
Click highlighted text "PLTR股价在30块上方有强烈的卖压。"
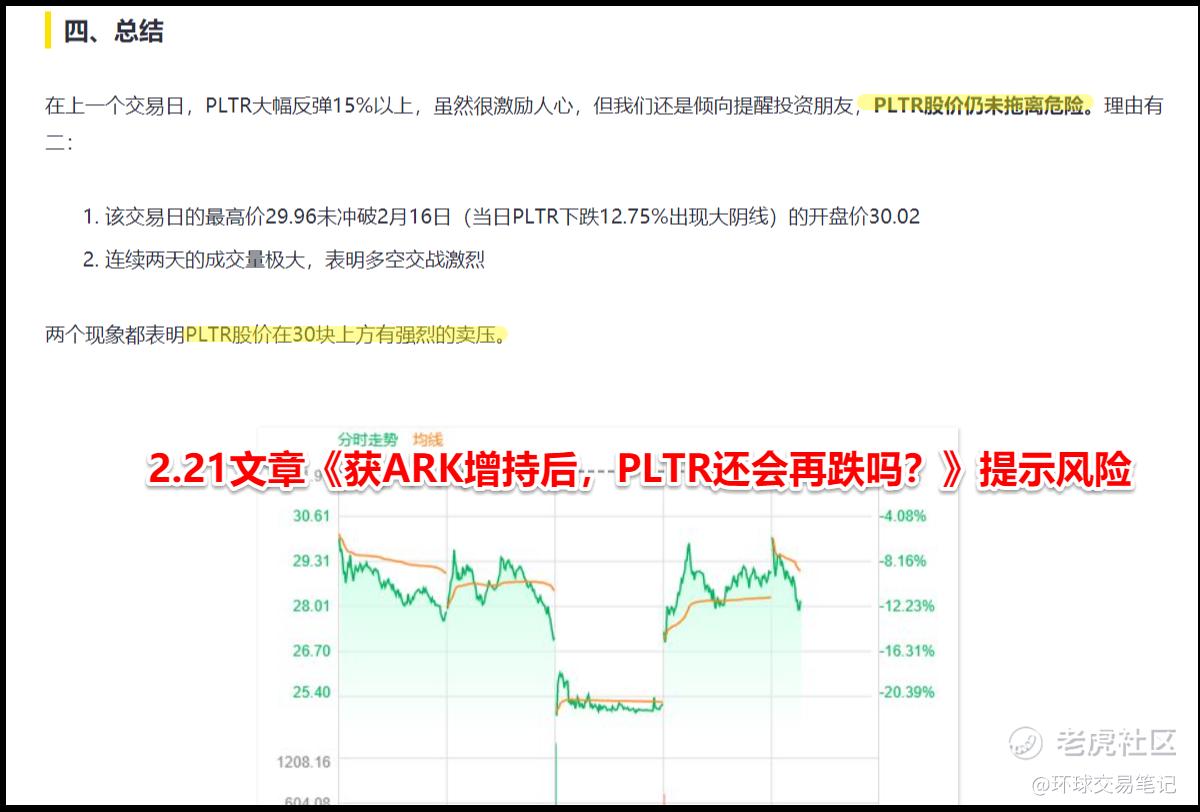coord(346,335)
